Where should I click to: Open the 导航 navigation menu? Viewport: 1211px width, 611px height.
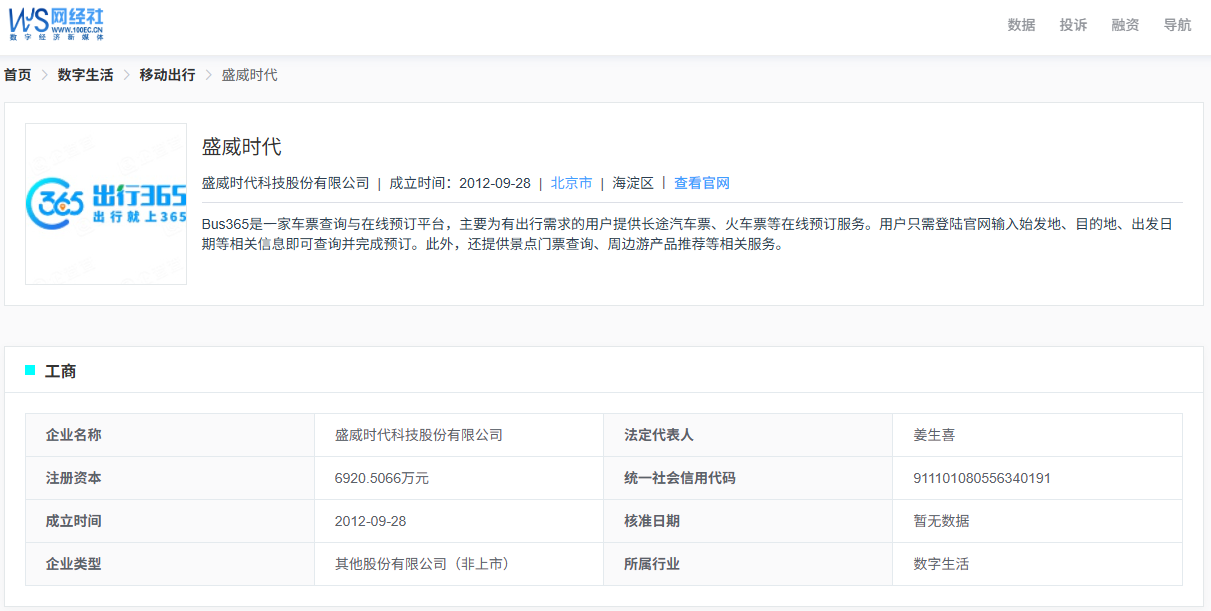pos(1177,25)
